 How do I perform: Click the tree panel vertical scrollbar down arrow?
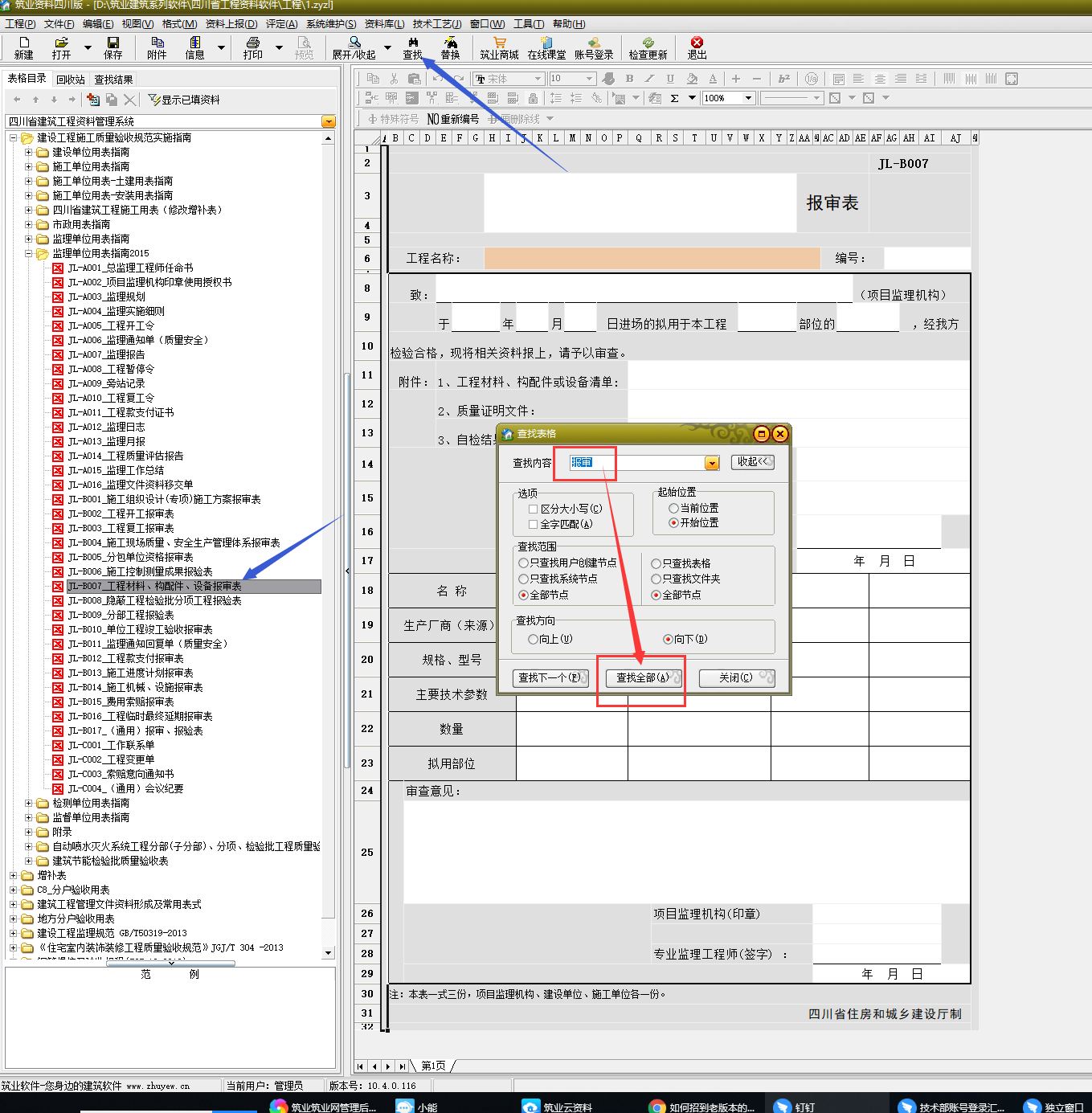pos(328,953)
